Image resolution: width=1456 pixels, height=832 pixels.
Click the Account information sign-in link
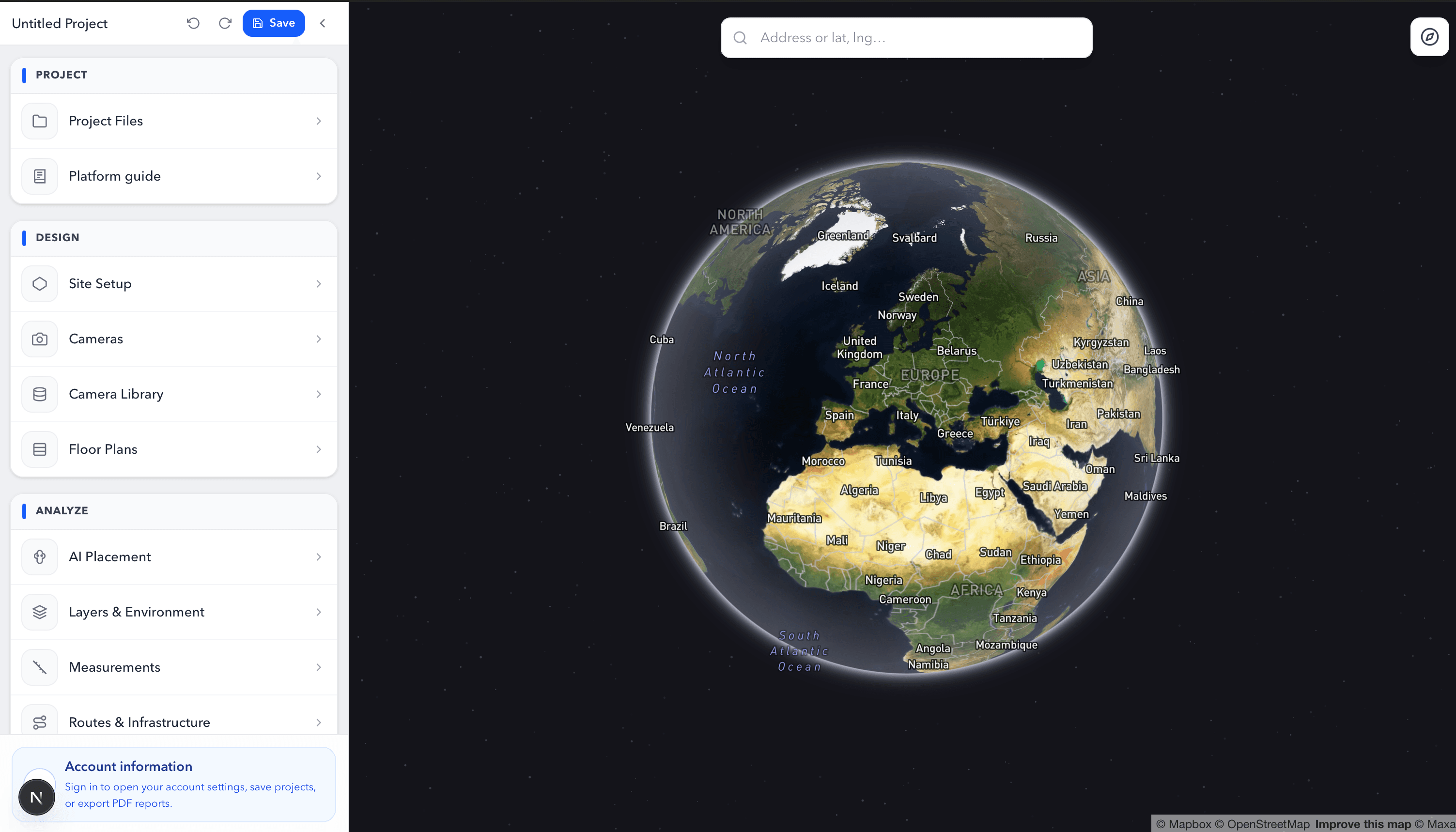(190, 794)
